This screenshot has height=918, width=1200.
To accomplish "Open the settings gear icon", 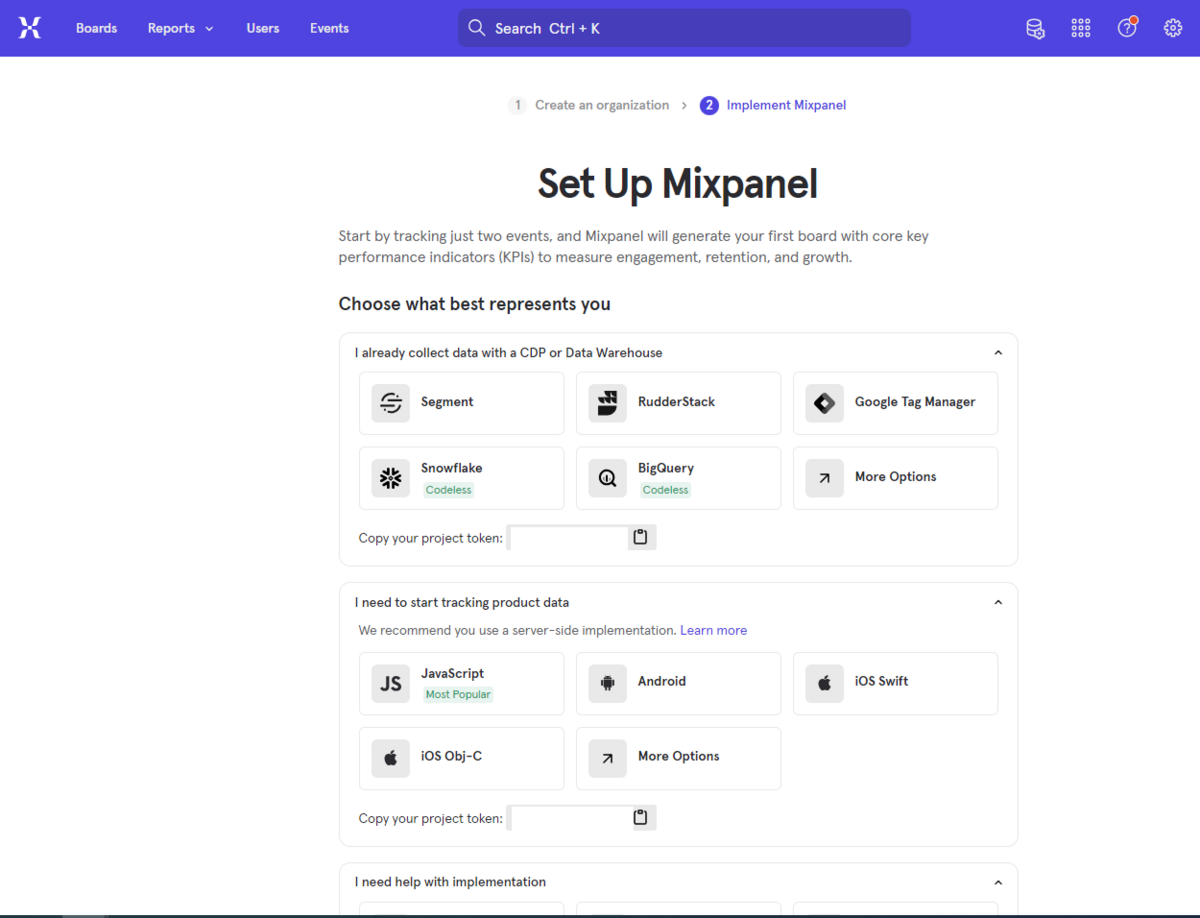I will (1173, 28).
